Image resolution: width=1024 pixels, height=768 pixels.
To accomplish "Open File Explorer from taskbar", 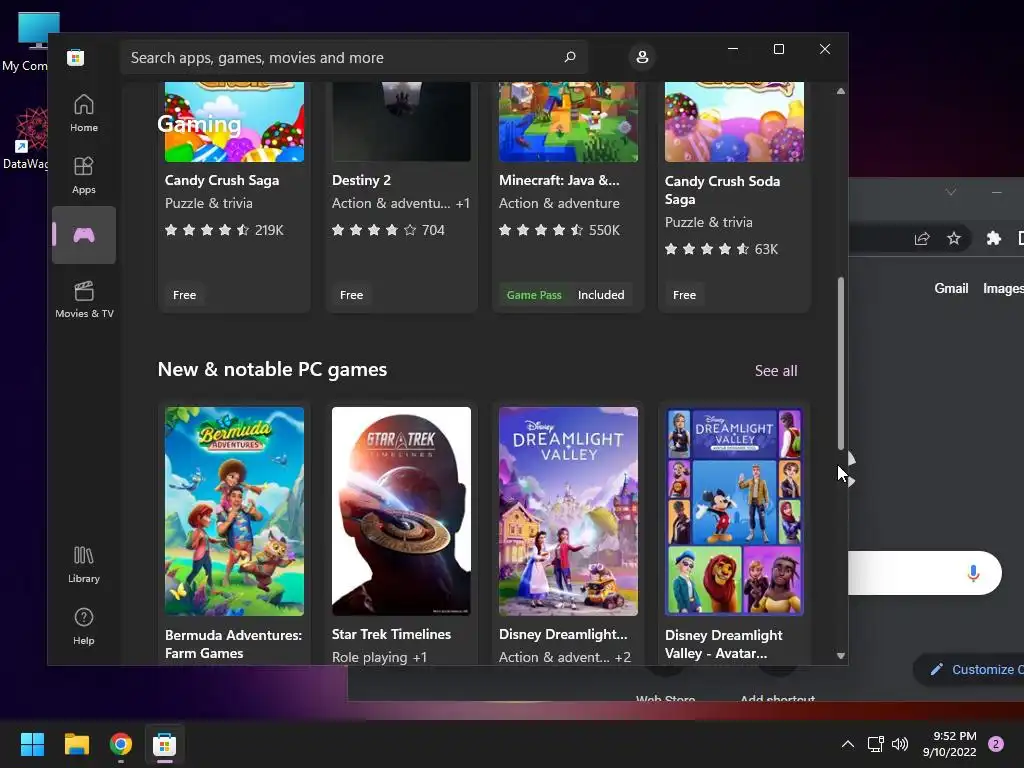I will click(76, 744).
